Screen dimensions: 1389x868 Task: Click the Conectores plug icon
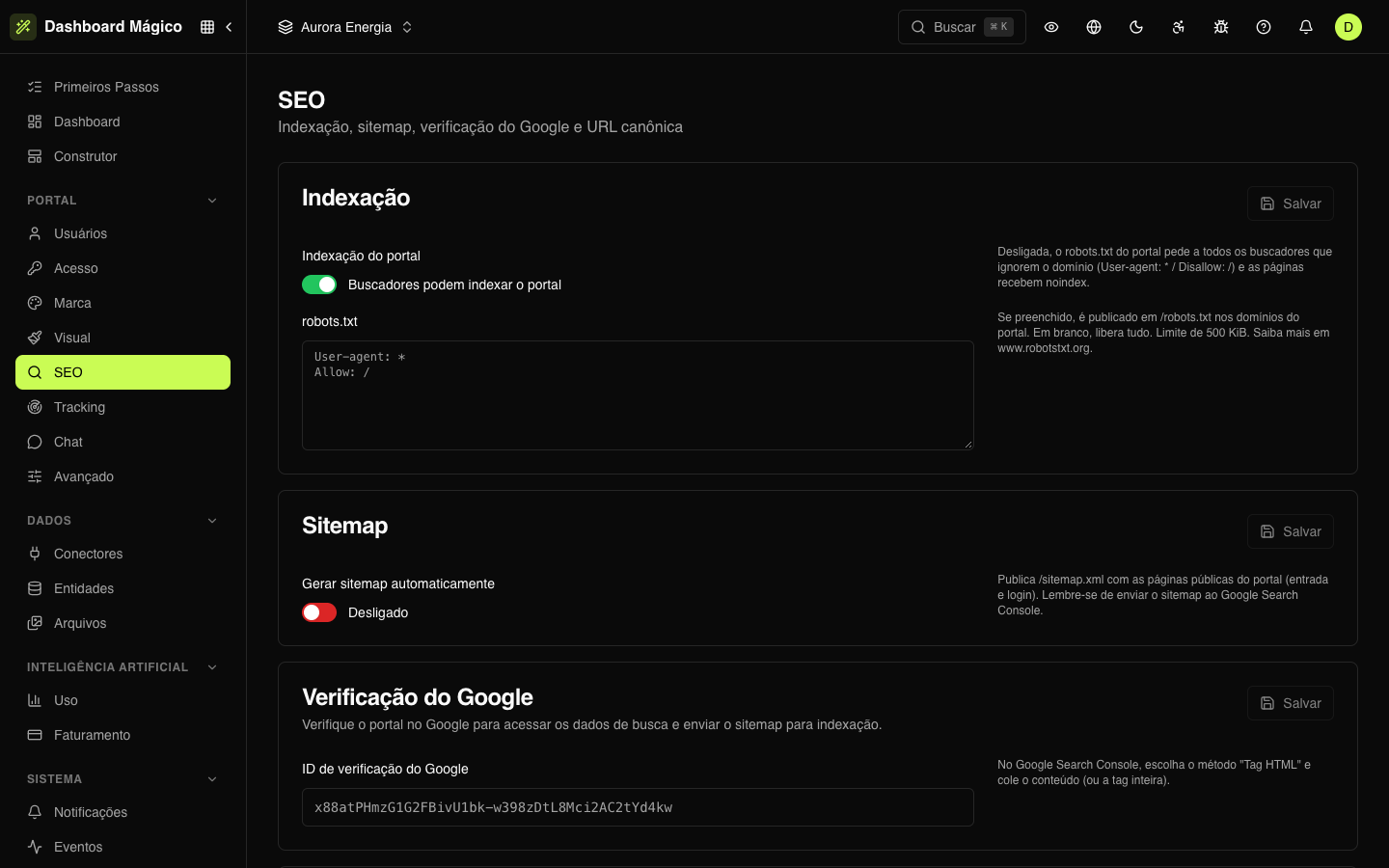(x=35, y=554)
